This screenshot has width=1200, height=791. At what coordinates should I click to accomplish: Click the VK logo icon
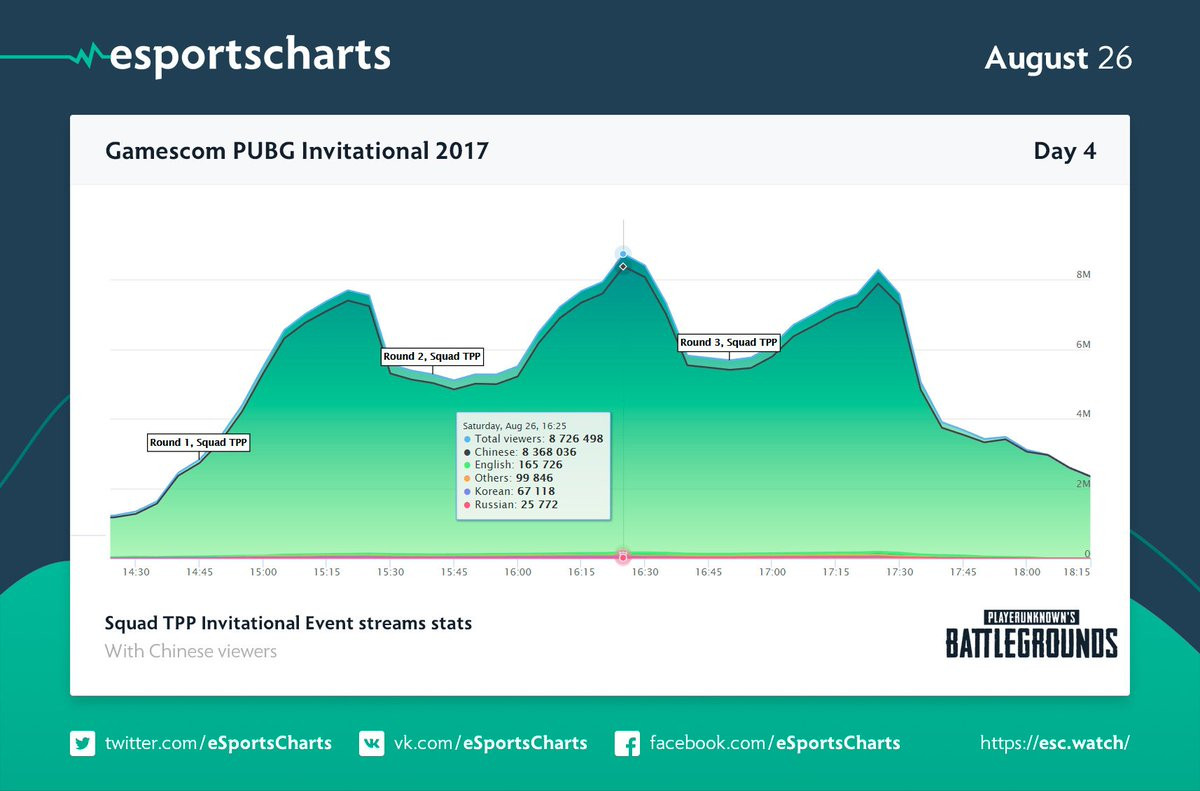point(371,743)
